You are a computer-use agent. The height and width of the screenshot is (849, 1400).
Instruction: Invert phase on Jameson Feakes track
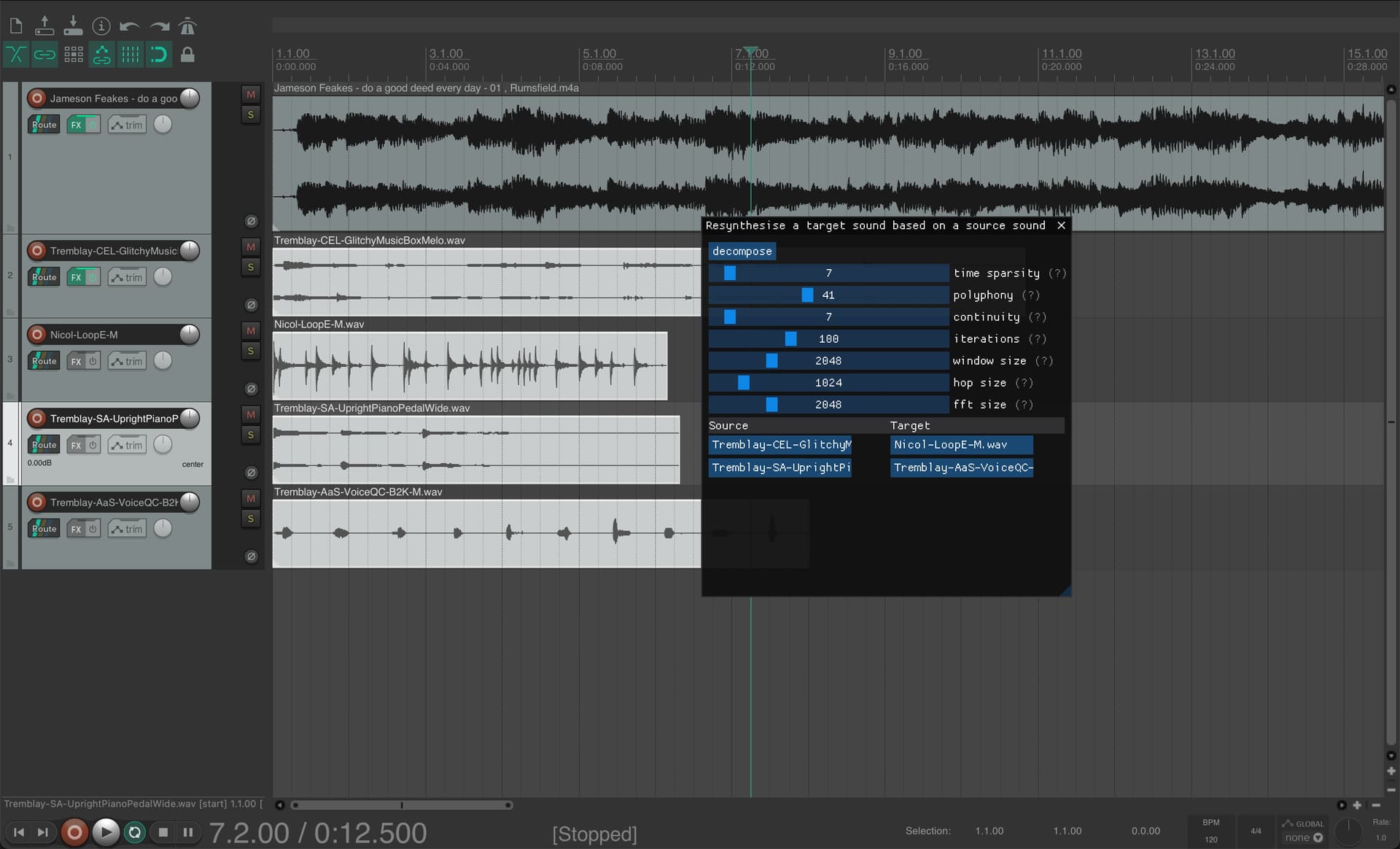point(251,221)
